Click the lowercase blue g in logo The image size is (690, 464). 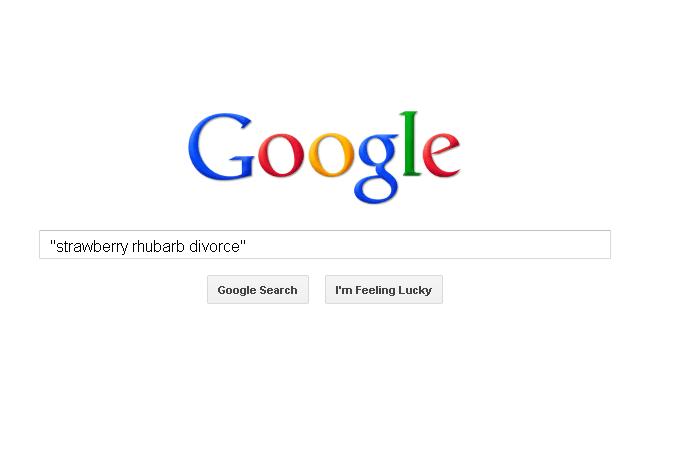(x=378, y=168)
